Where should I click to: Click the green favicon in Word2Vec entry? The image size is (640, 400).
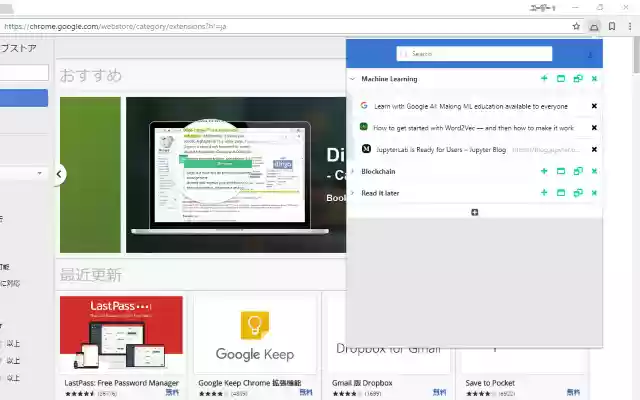(364, 127)
